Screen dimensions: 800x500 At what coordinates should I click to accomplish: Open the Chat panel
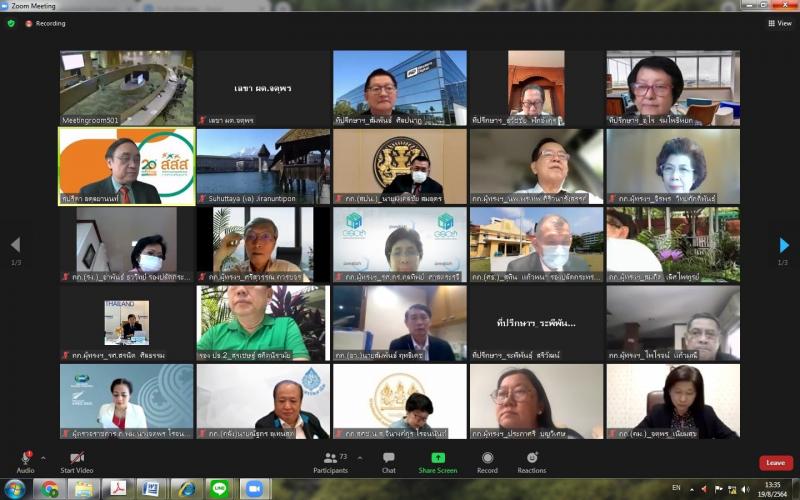(389, 462)
